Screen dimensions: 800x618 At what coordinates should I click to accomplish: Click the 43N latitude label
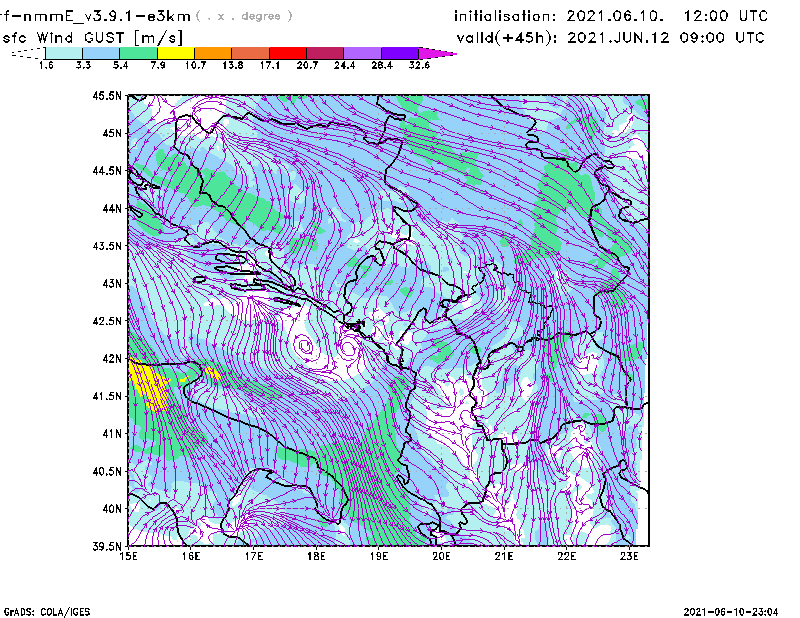coord(112,283)
